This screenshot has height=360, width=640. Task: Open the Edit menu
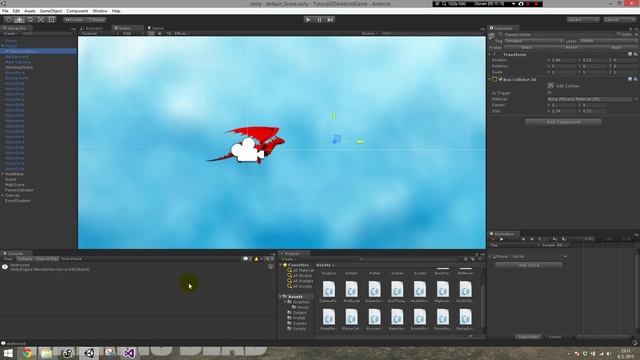(x=16, y=11)
